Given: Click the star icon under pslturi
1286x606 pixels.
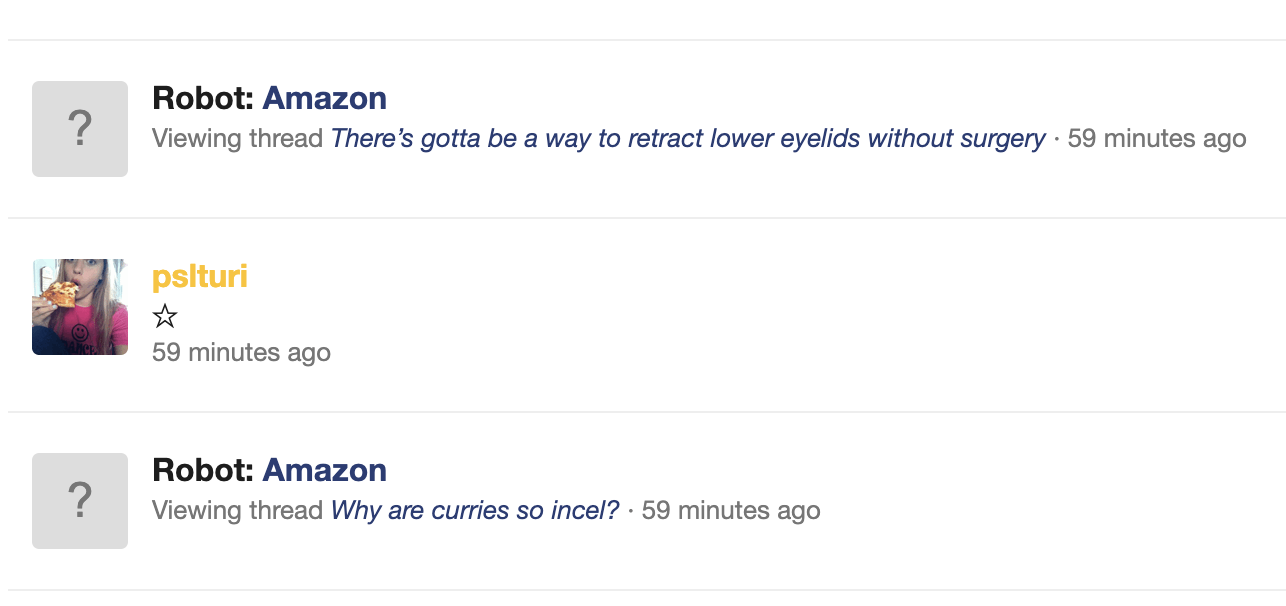Looking at the screenshot, I should click(165, 318).
